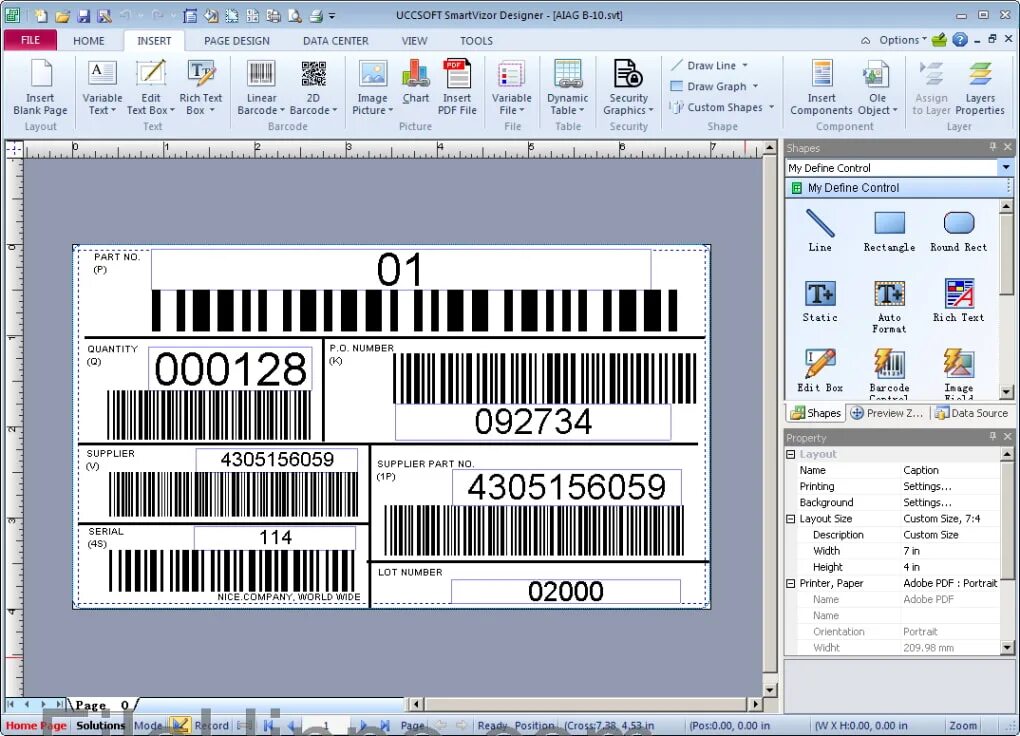Switch to the HOME ribbon tab

pyautogui.click(x=88, y=40)
